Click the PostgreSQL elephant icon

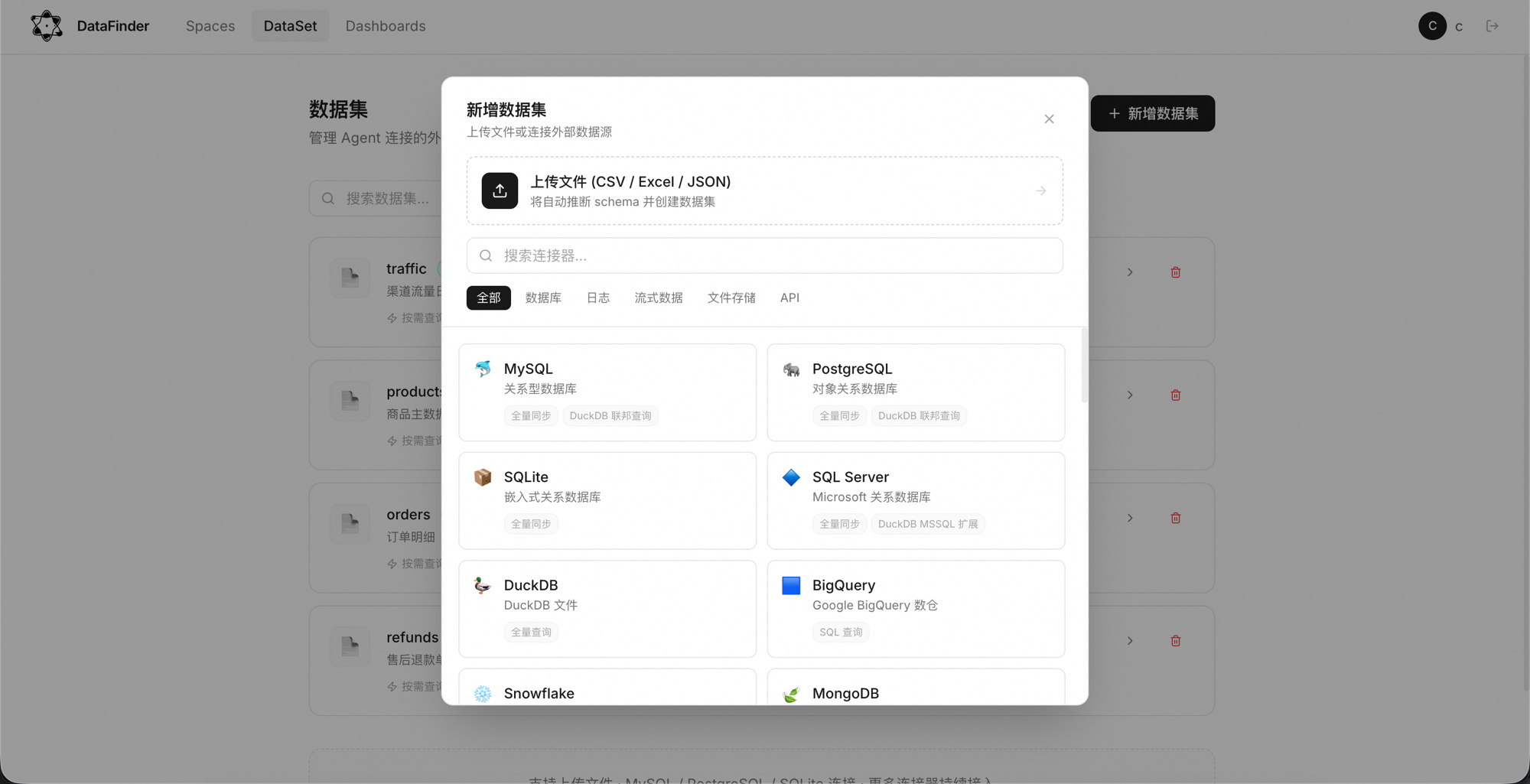pyautogui.click(x=791, y=369)
